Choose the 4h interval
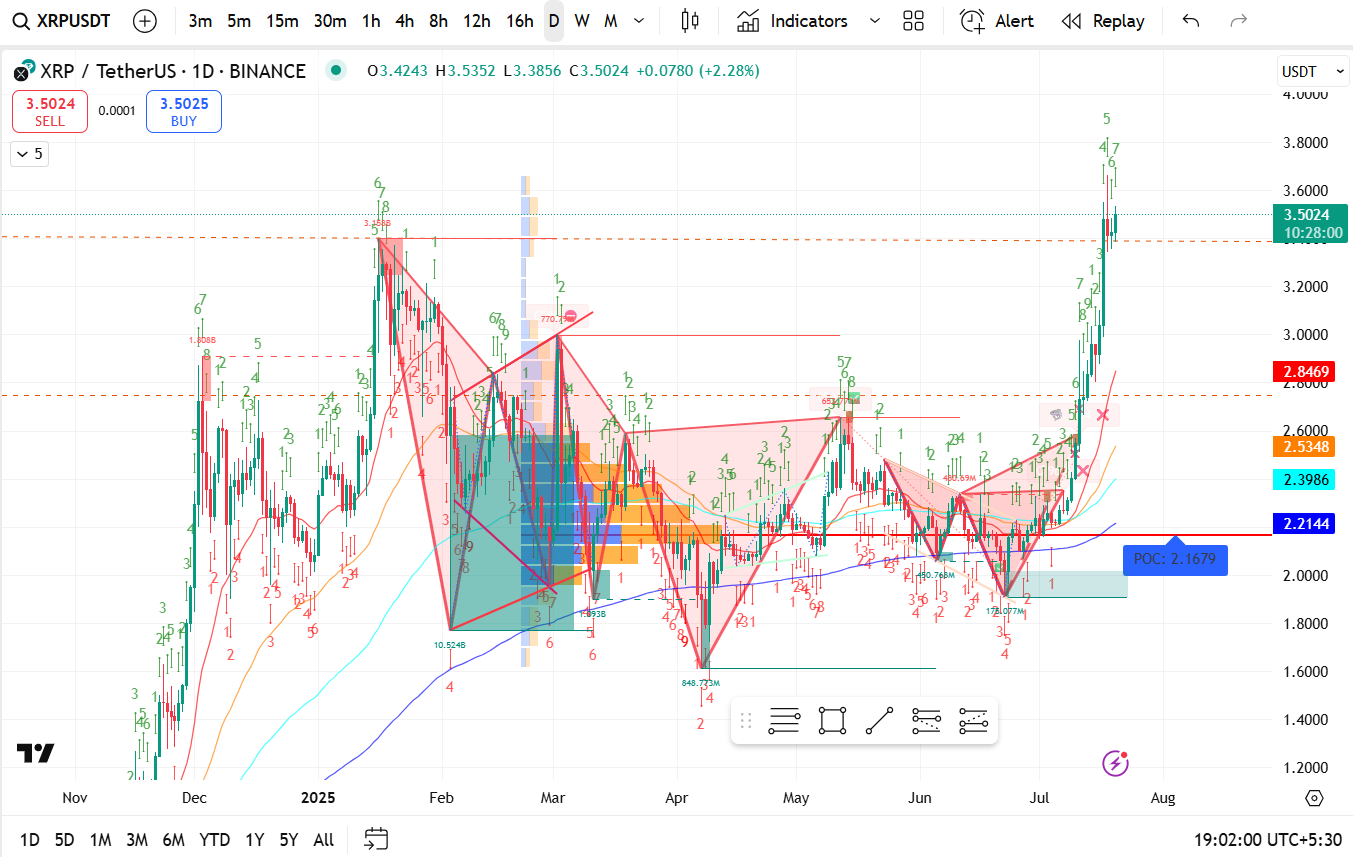The image size is (1353, 857). point(404,21)
